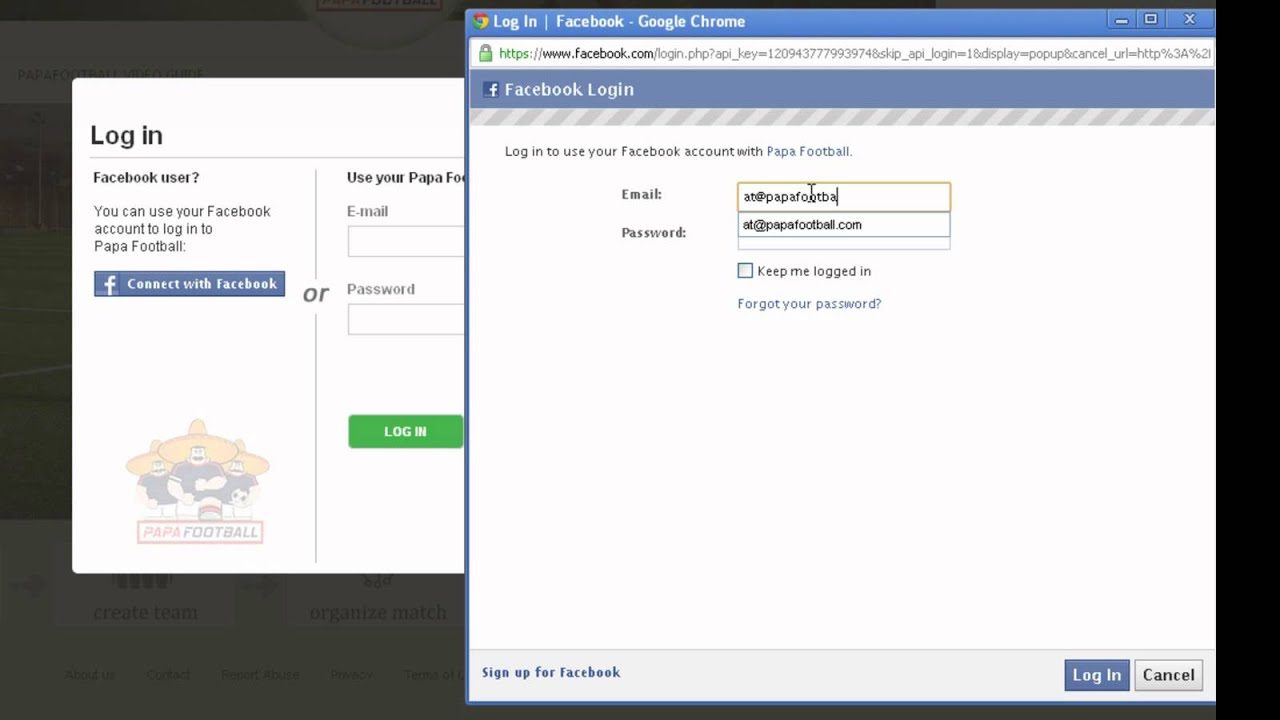Screen dimensions: 1280x720
Task: Click the Connect with Facebook button
Action: (190, 284)
